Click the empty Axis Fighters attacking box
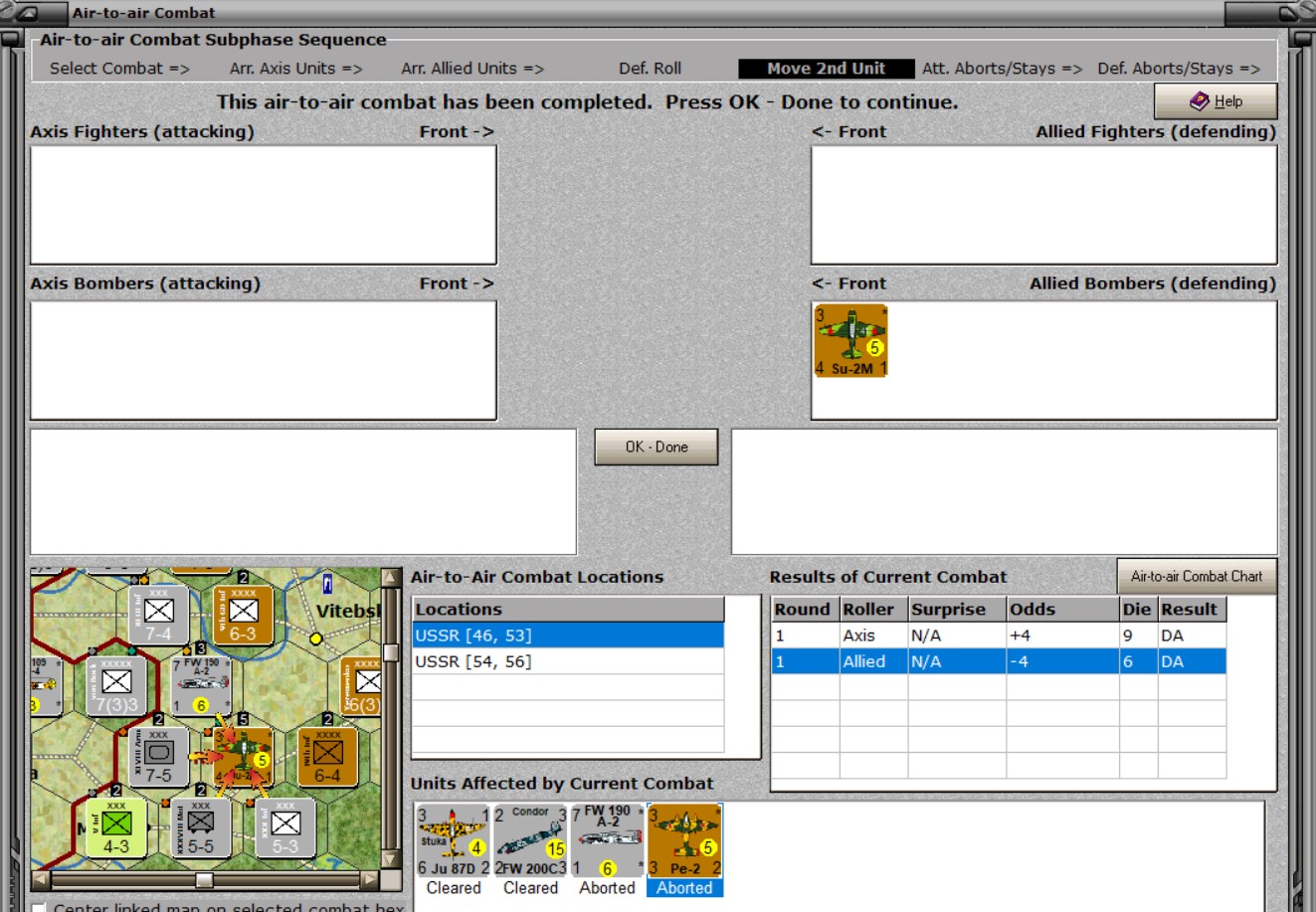The width and height of the screenshot is (1316, 912). click(264, 205)
